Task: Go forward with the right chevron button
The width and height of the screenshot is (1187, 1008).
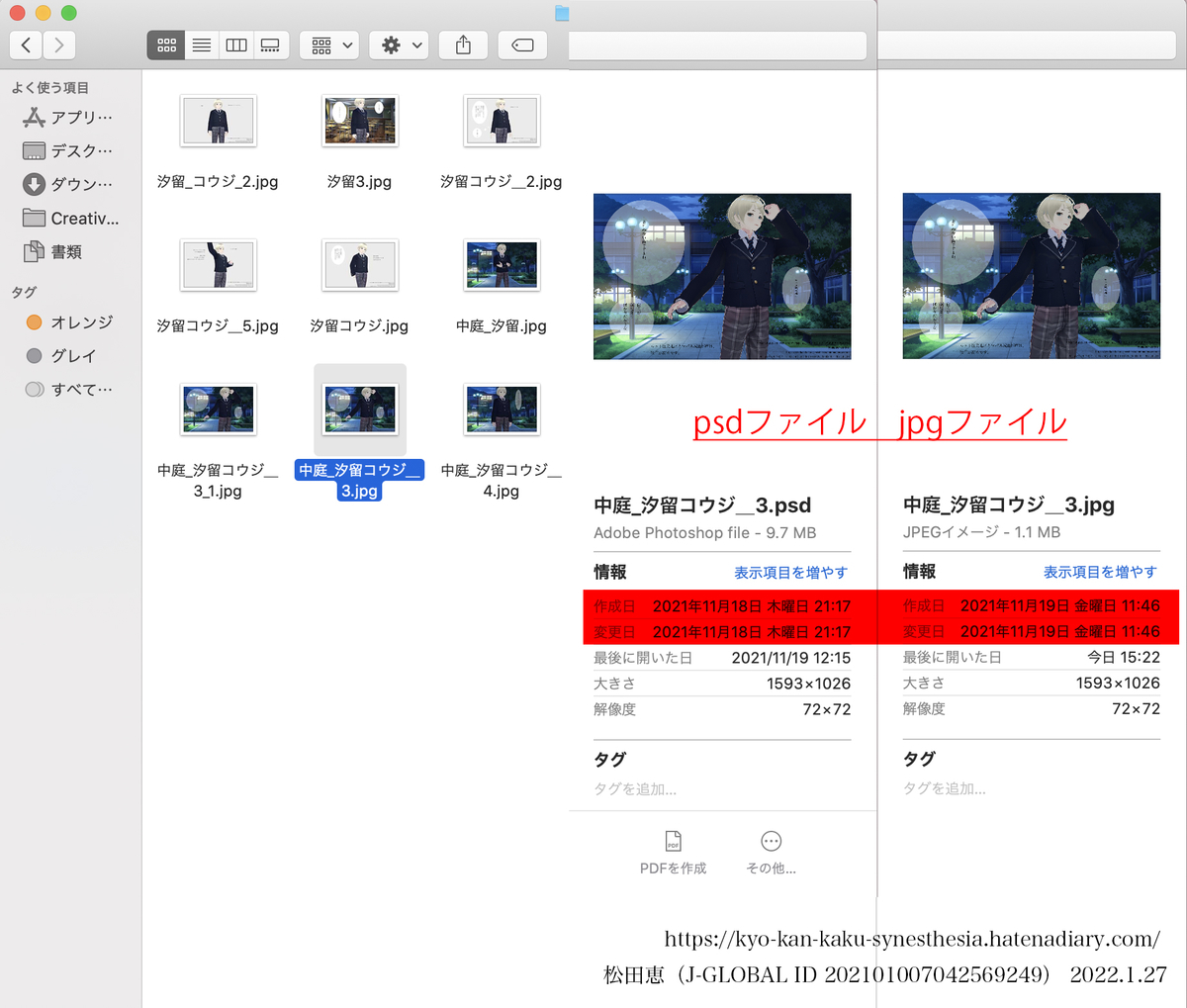Action: point(59,45)
